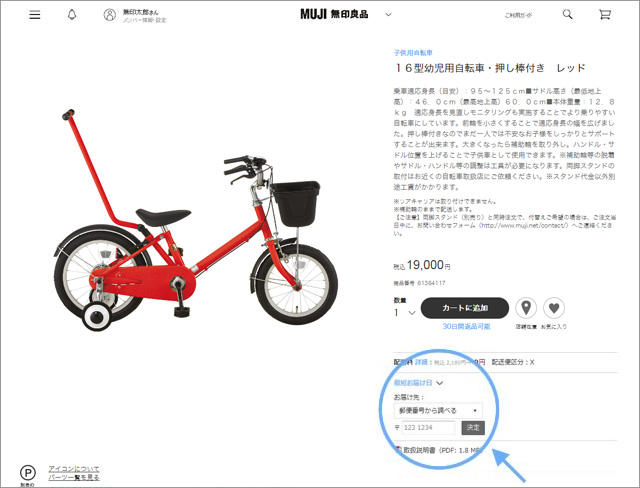Screen dimensions: 640x488
Task: Click the 決定 button
Action: coord(473,428)
